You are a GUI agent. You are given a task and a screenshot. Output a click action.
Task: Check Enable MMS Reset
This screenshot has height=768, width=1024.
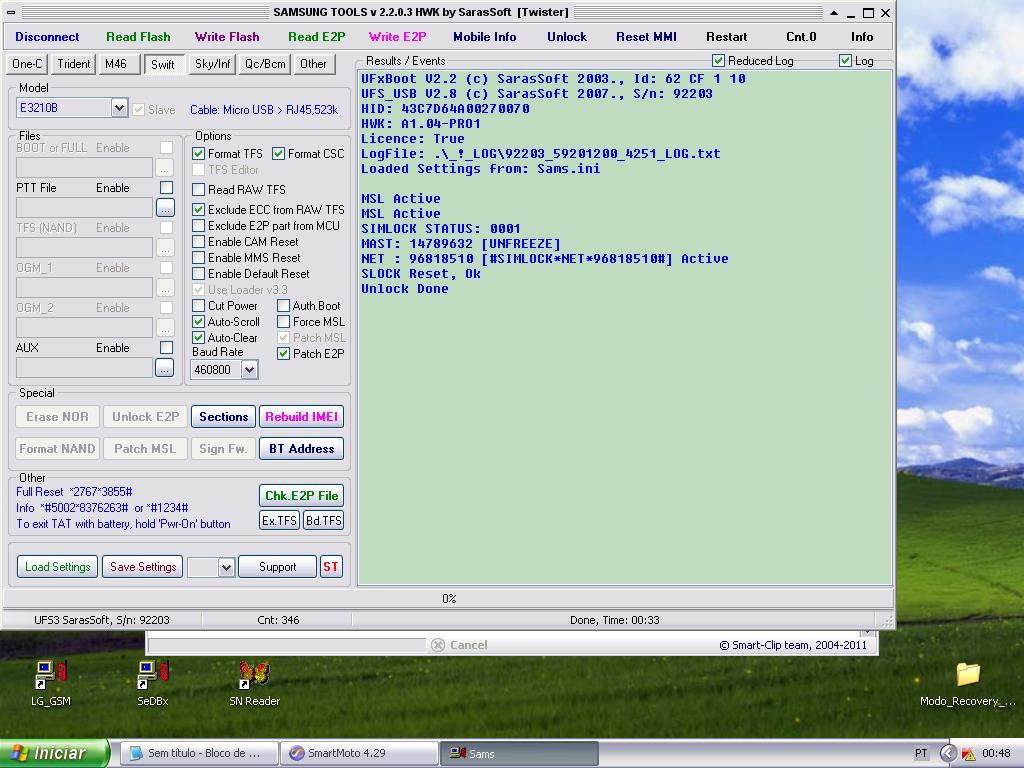pos(199,257)
